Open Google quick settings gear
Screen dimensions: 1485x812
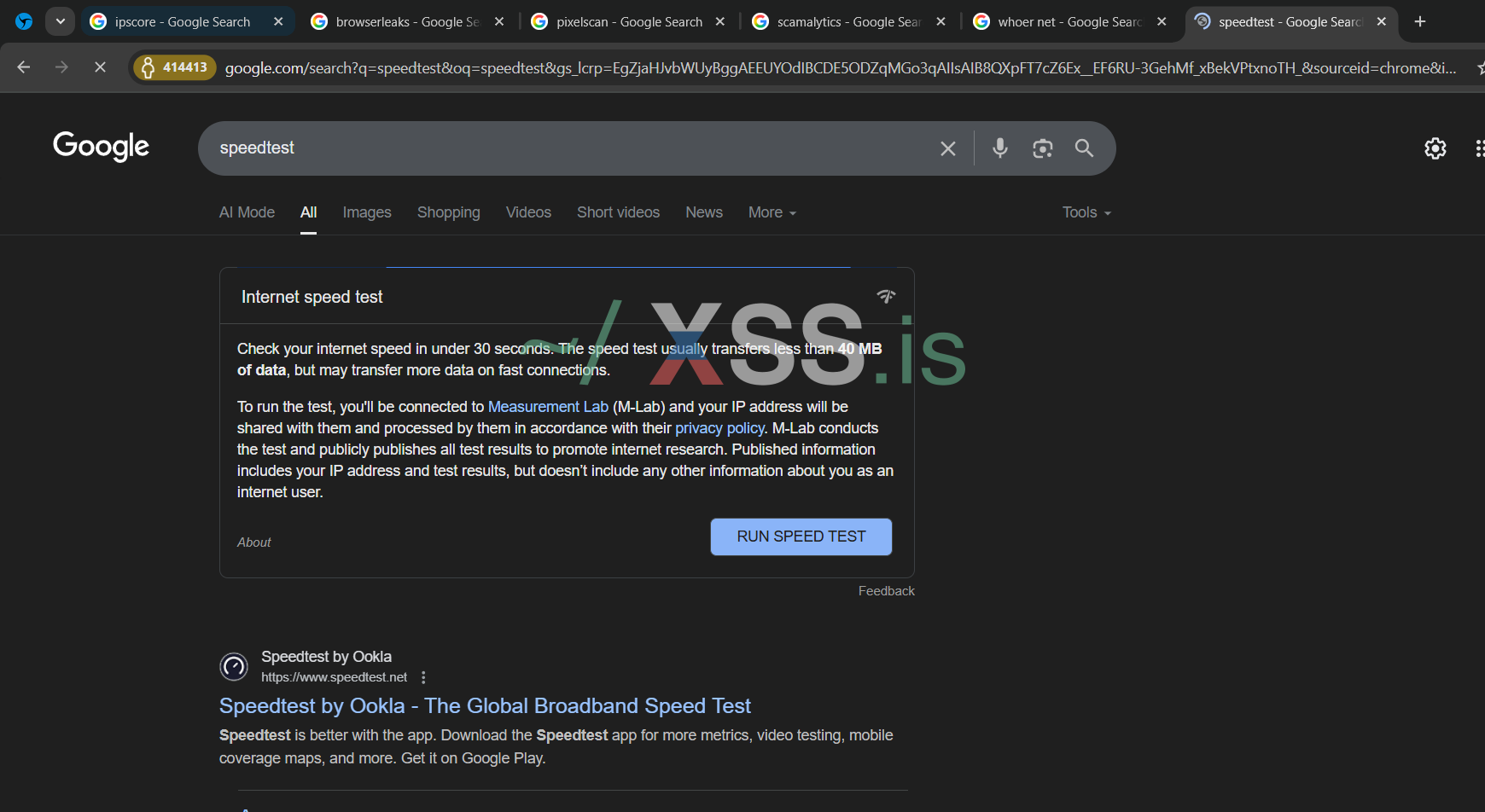click(x=1435, y=148)
